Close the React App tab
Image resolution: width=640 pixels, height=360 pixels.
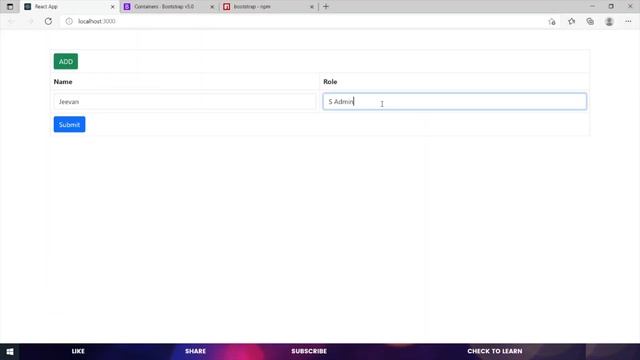[113, 7]
